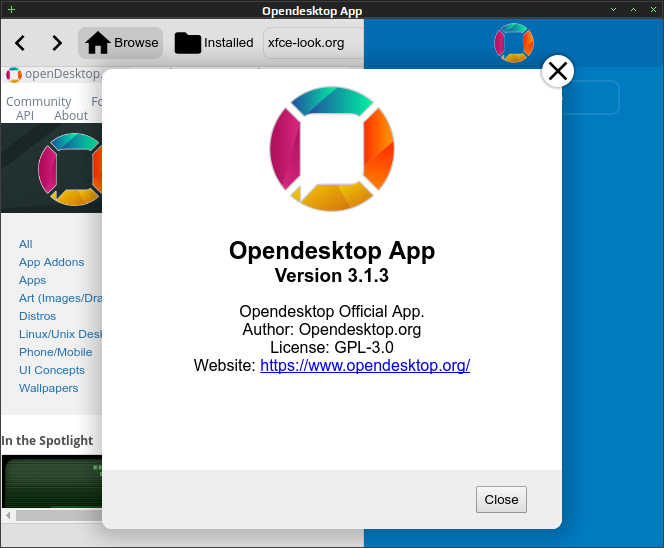
Task: Click the 'openDesktop' site title text
Action: pyautogui.click(x=63, y=74)
